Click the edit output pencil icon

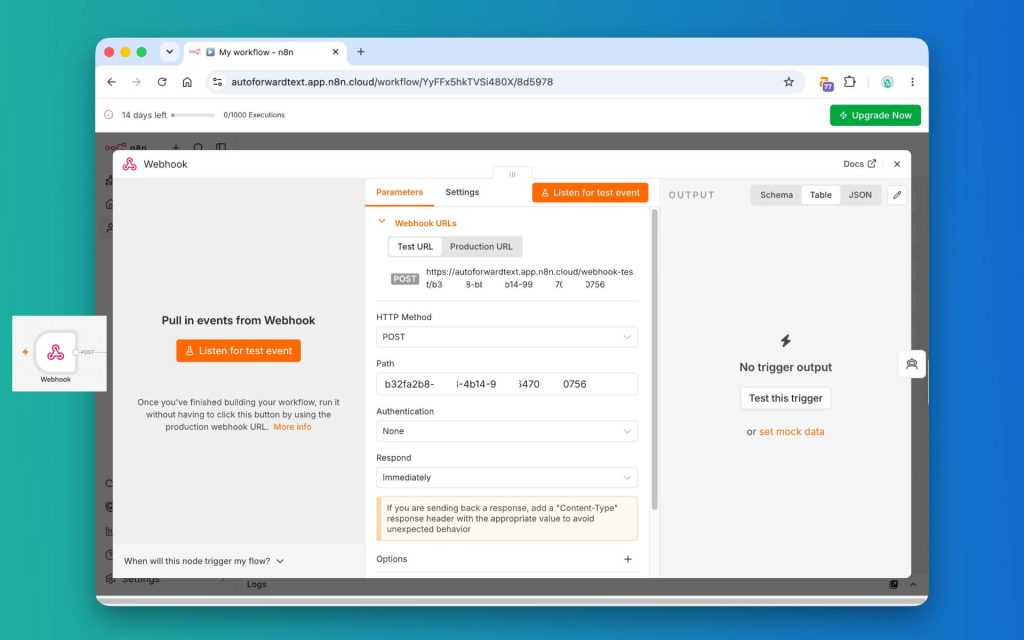coord(897,195)
